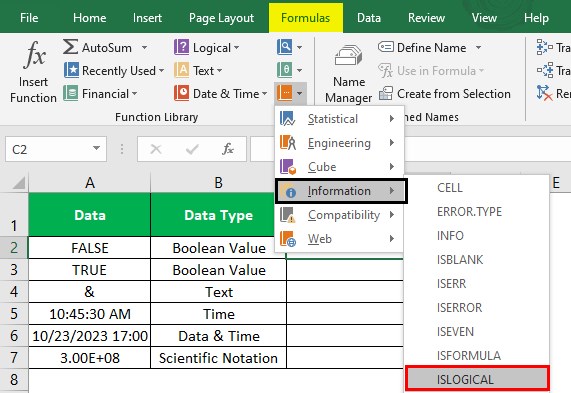Select cell with 10:45:30 AM

tap(90, 314)
